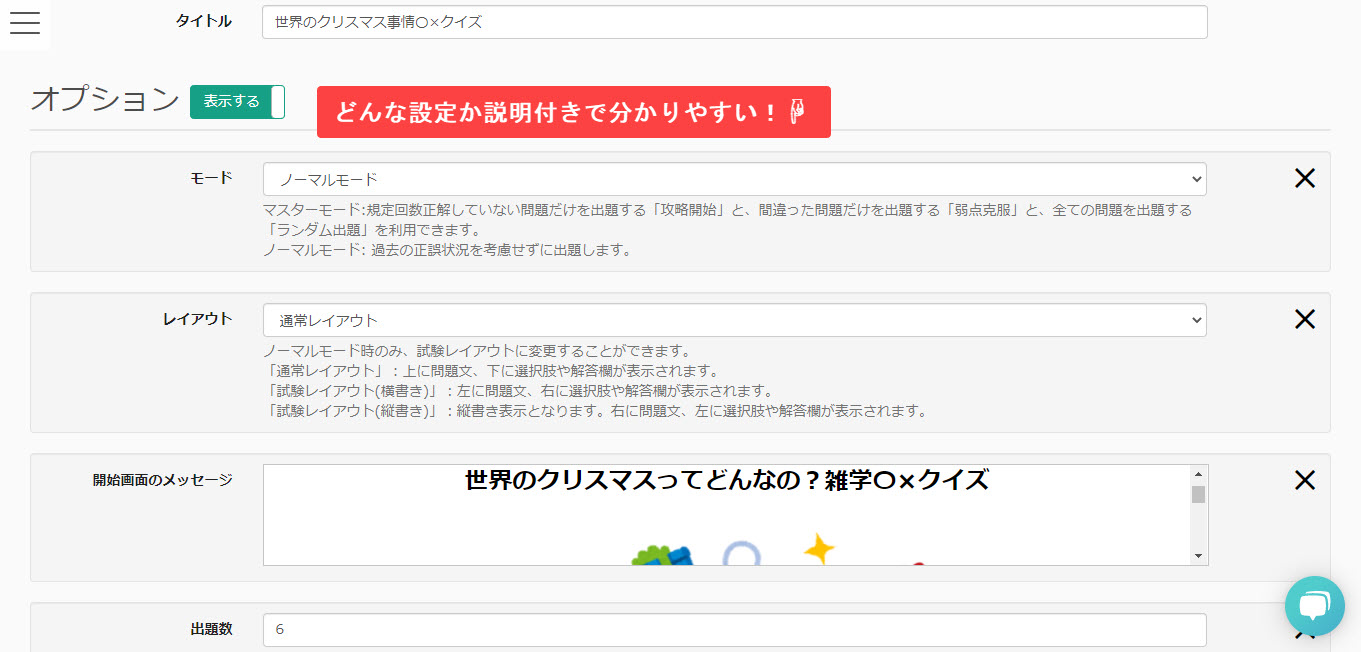This screenshot has height=652, width=1361.
Task: Remove the モード option with its X
Action: (1304, 179)
